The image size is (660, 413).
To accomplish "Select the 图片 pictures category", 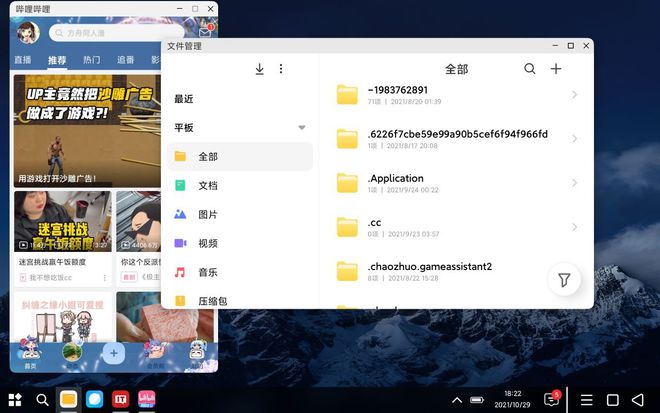I will tap(240, 214).
